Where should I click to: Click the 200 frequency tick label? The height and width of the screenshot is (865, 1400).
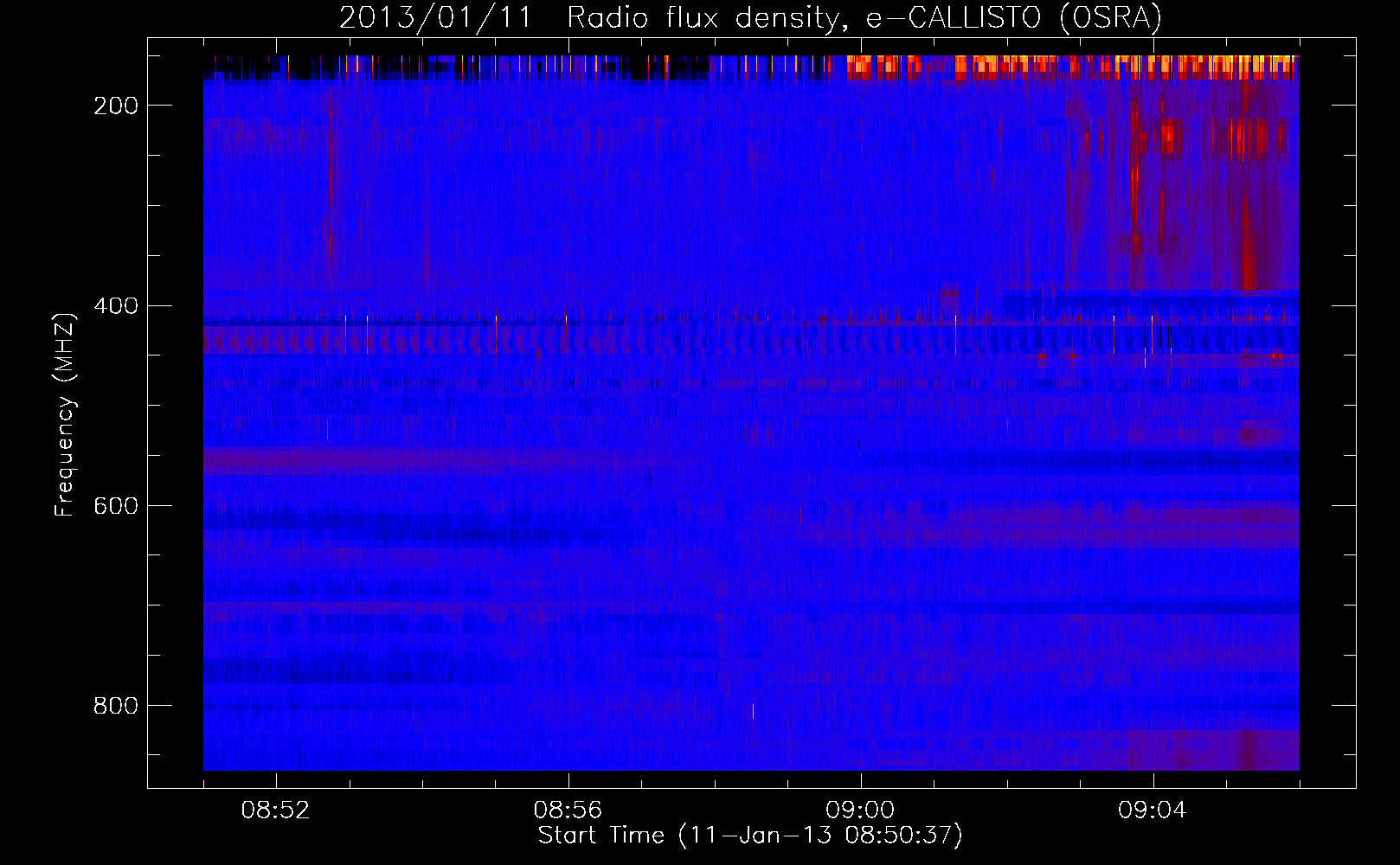[116, 106]
